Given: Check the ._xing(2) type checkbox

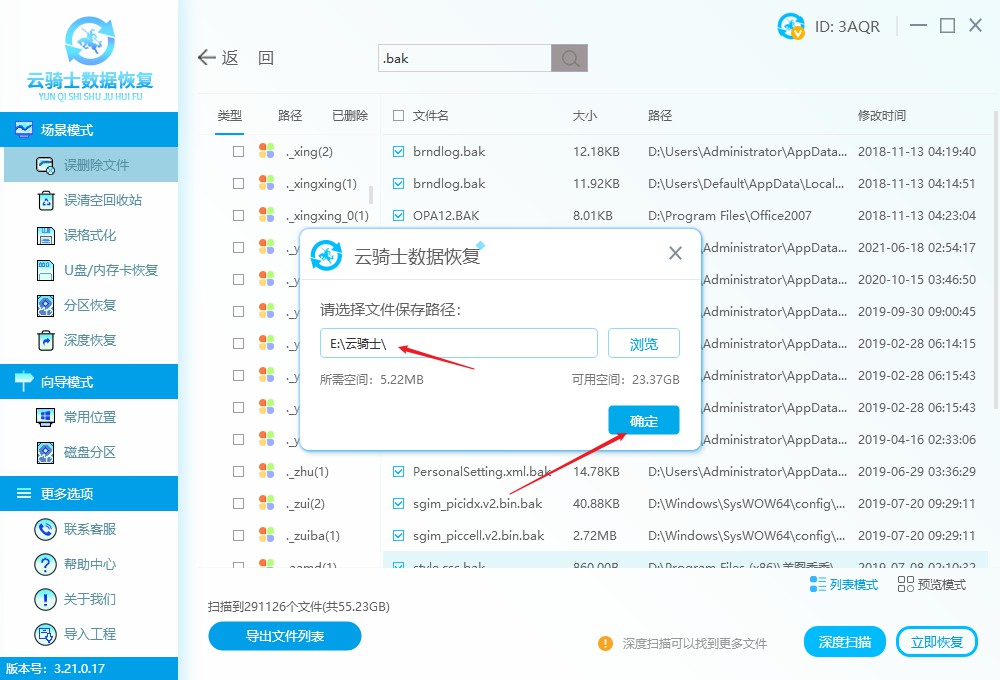Looking at the screenshot, I should pos(239,152).
